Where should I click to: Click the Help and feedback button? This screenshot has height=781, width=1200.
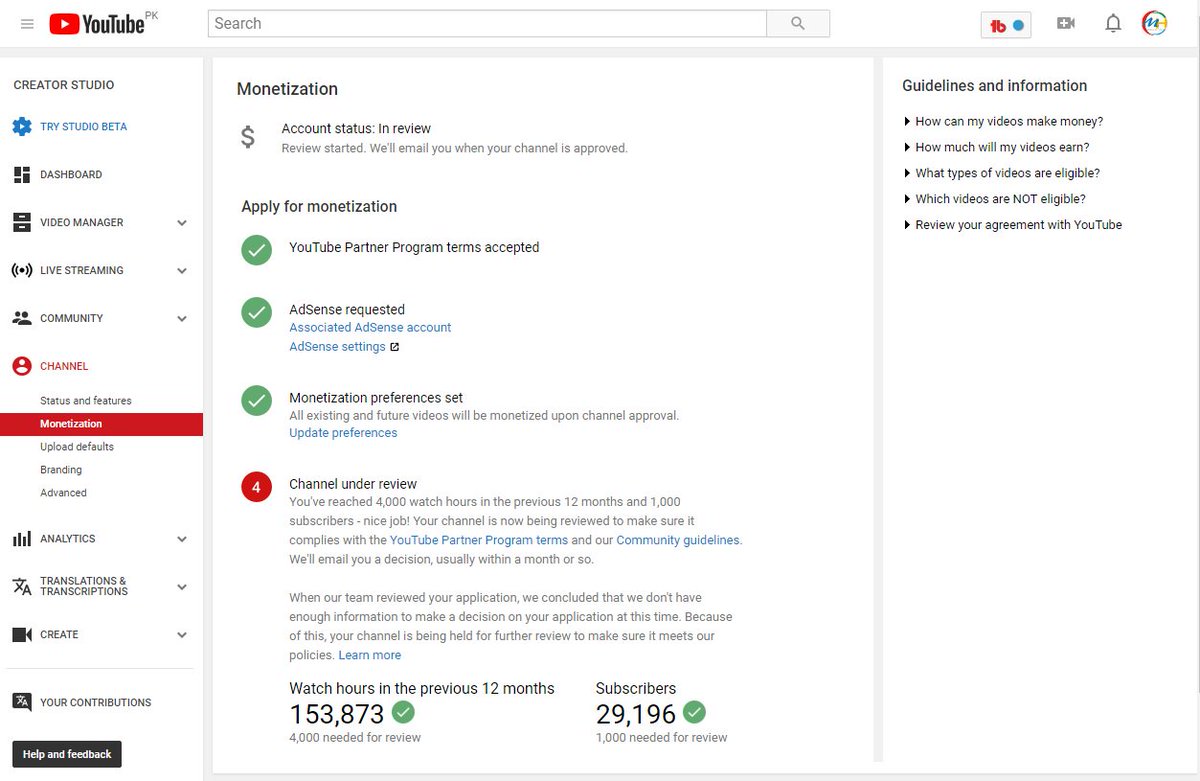pos(67,754)
